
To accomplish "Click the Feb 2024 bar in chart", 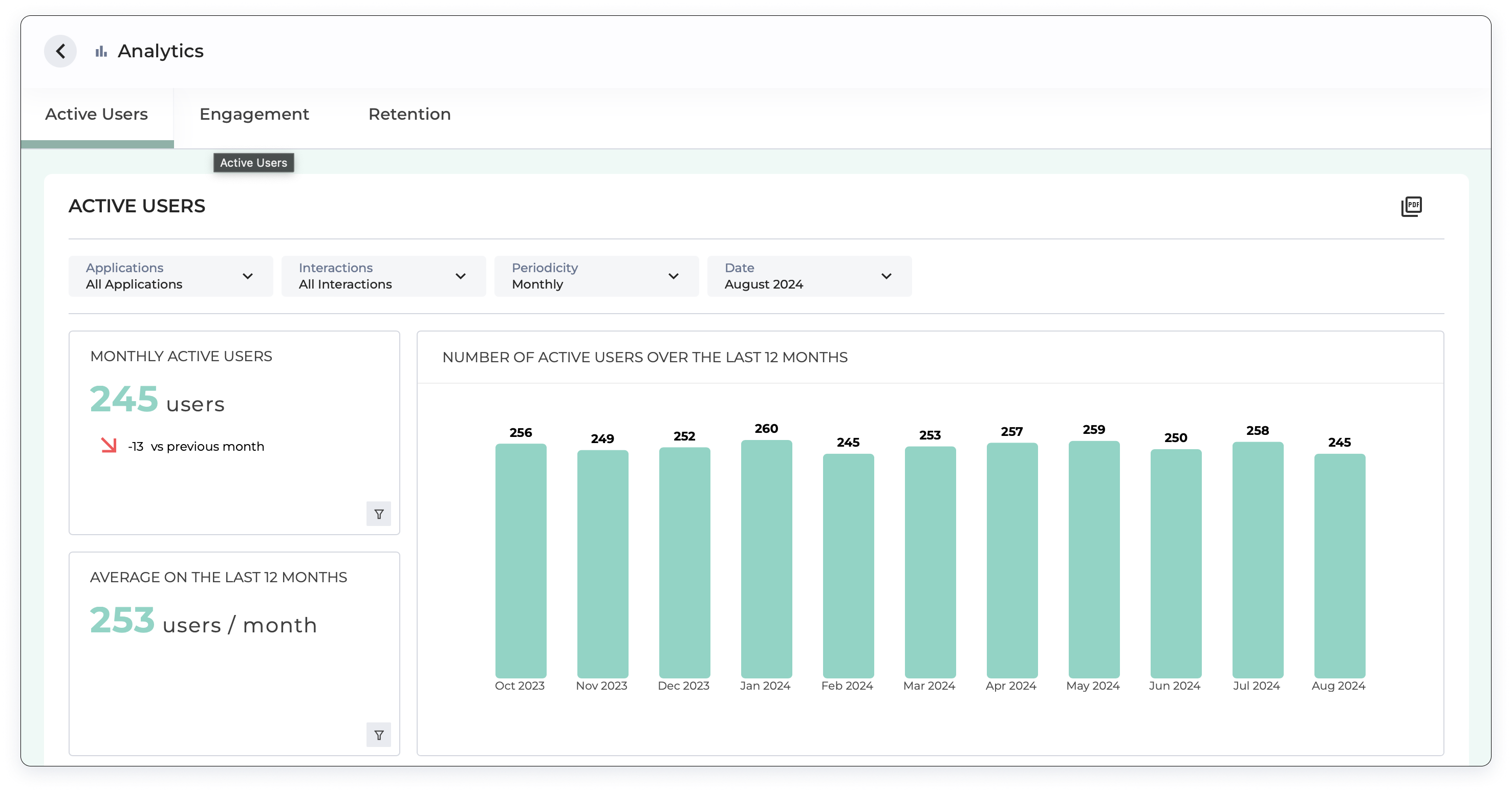I will click(x=848, y=565).
